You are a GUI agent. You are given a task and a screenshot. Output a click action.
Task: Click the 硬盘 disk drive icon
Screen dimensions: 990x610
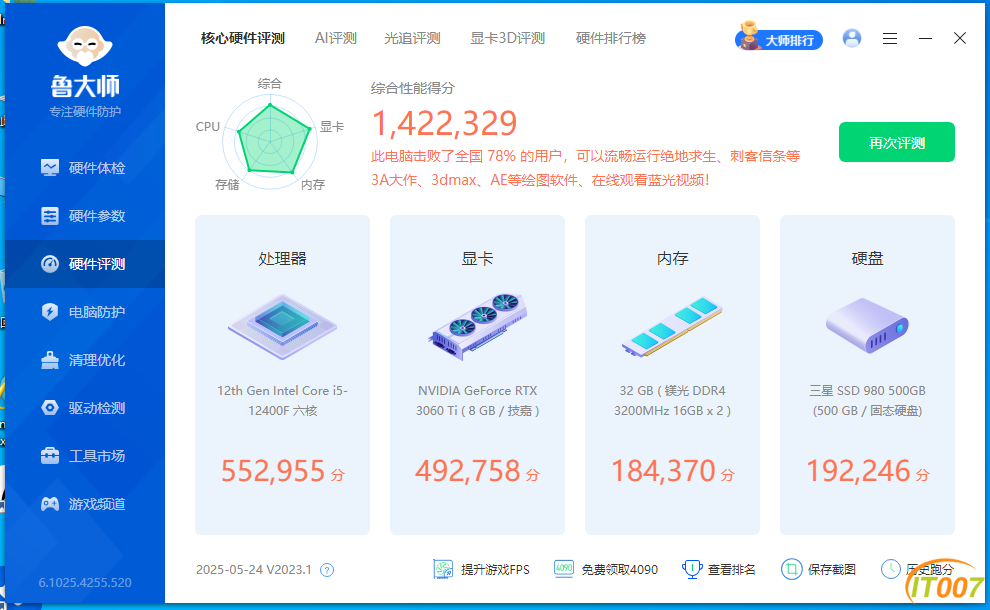click(867, 326)
